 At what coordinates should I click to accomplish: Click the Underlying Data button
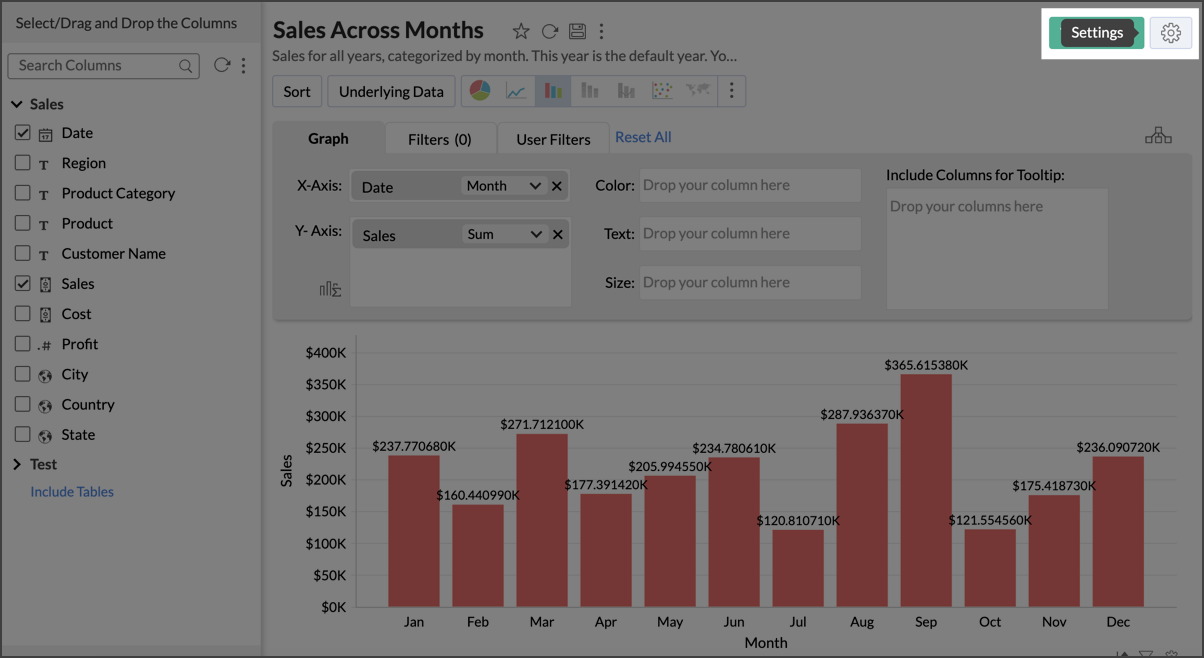[x=391, y=91]
